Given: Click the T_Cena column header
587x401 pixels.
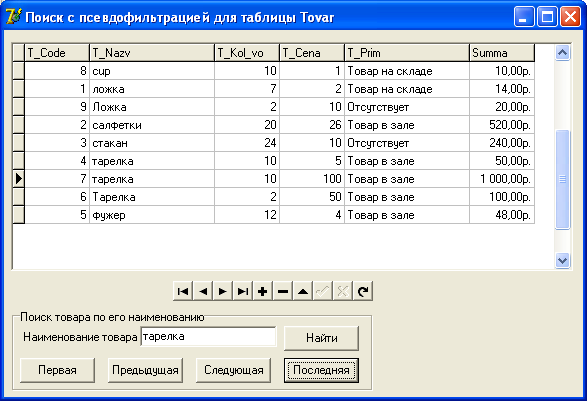Looking at the screenshot, I should (x=312, y=53).
